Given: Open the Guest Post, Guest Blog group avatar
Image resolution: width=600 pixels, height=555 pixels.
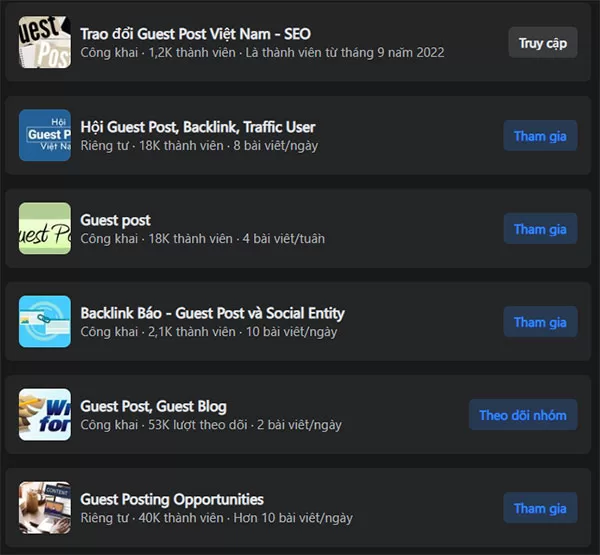Looking at the screenshot, I should point(45,415).
